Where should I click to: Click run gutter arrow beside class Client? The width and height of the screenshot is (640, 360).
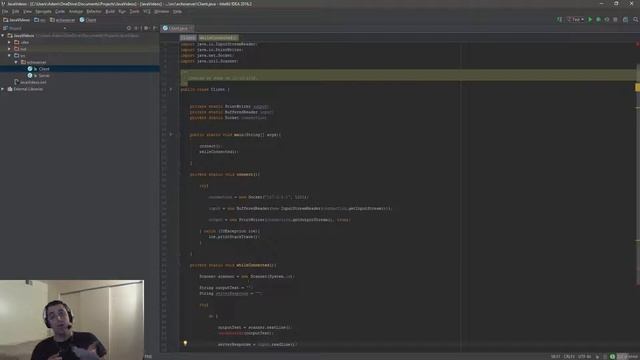171,89
